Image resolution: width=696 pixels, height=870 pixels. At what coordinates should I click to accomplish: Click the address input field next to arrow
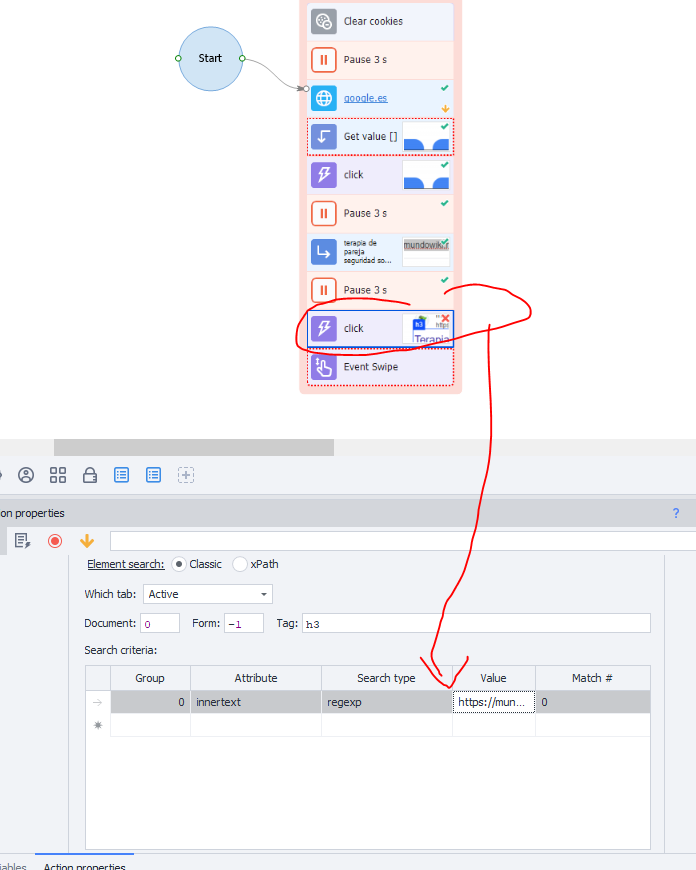tap(402, 540)
